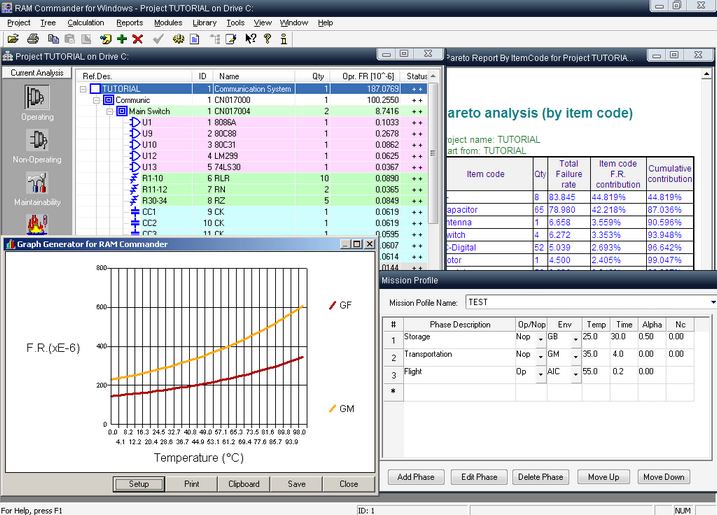Click Delete Phase button

[540, 477]
